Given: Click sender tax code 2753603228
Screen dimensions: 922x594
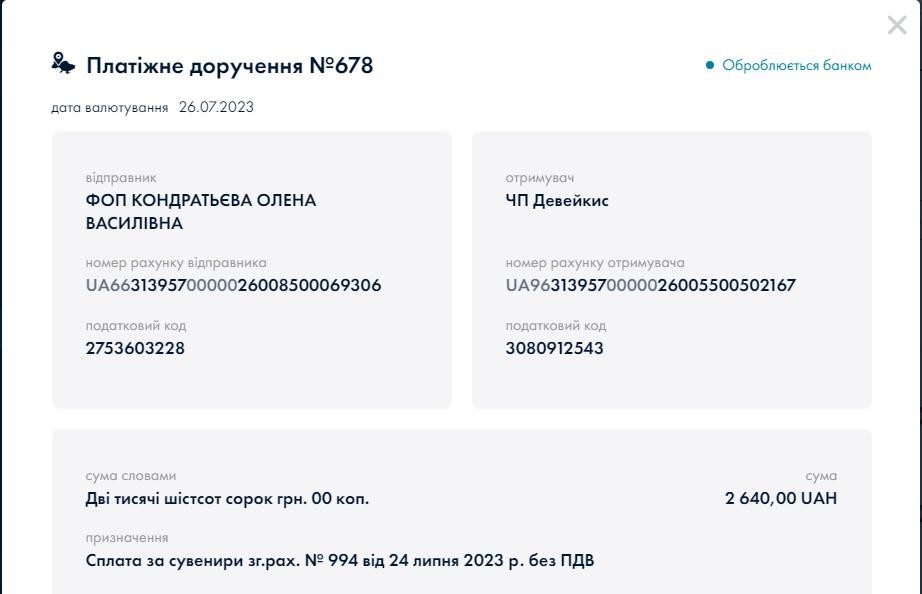Looking at the screenshot, I should pos(135,349).
